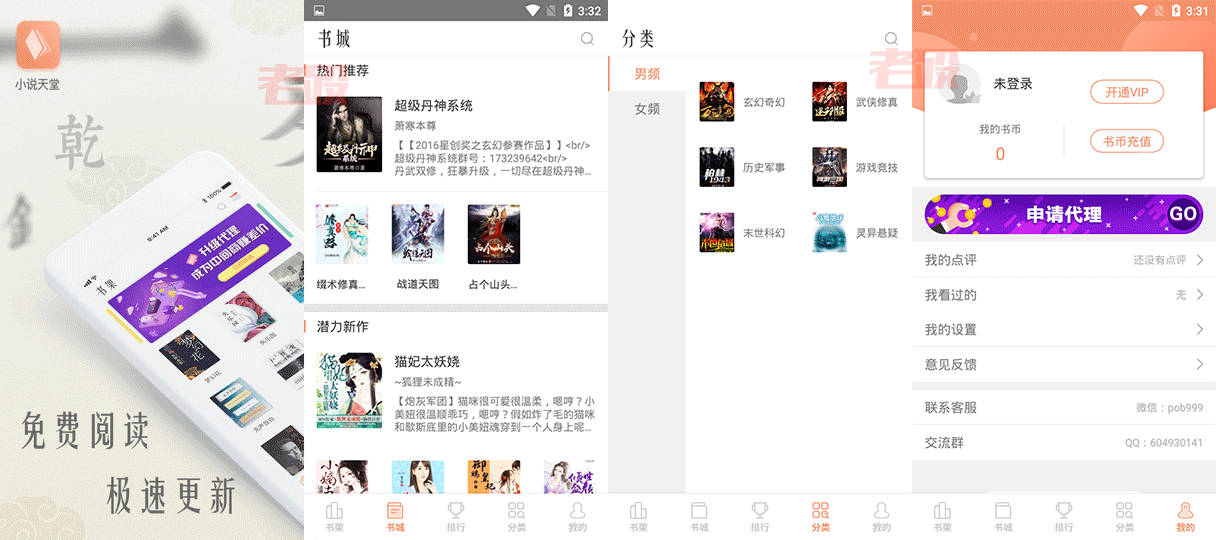Open 交流群 row
This screenshot has width=1216, height=540.
pyautogui.click(x=1064, y=442)
